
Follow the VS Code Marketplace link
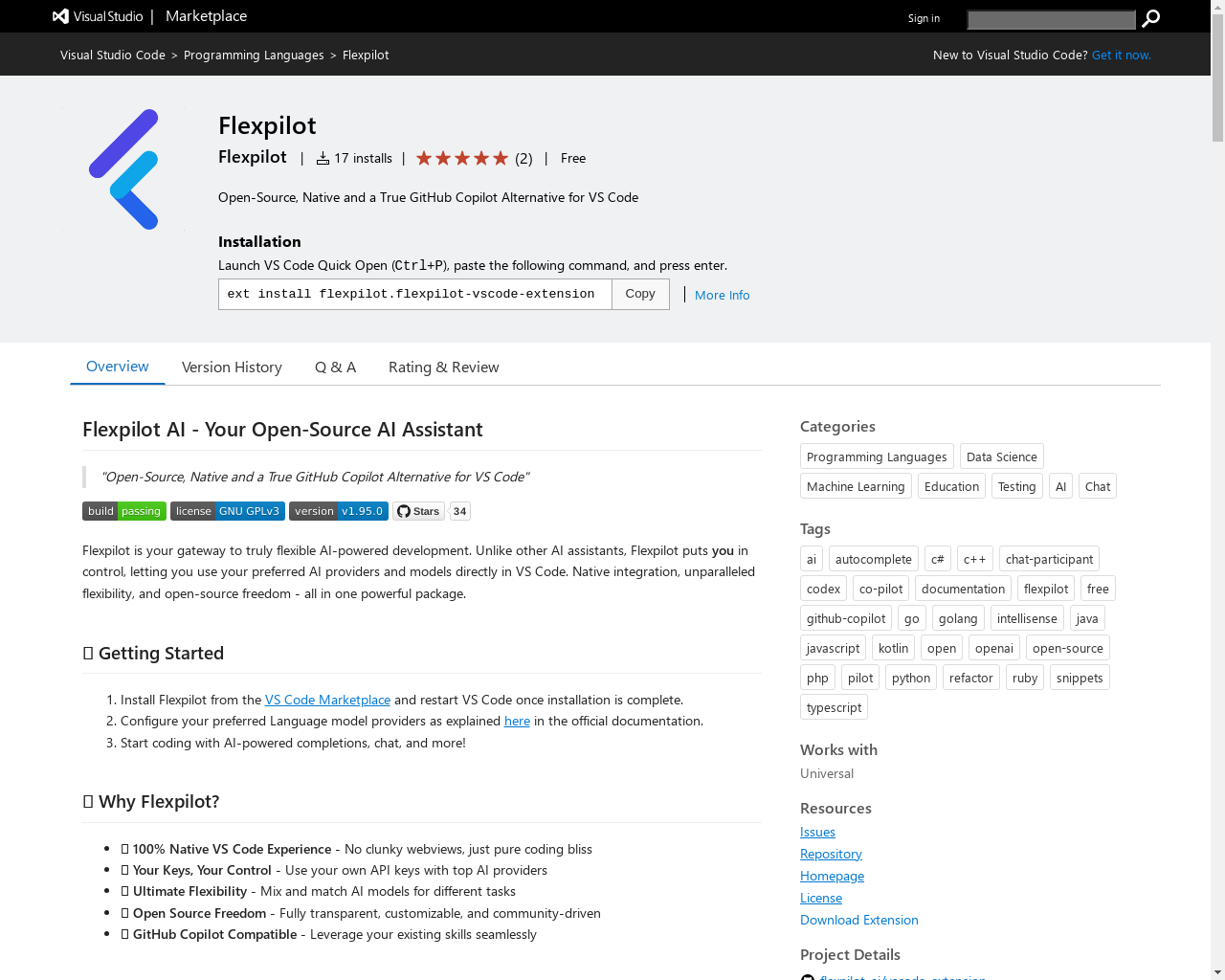point(327,700)
